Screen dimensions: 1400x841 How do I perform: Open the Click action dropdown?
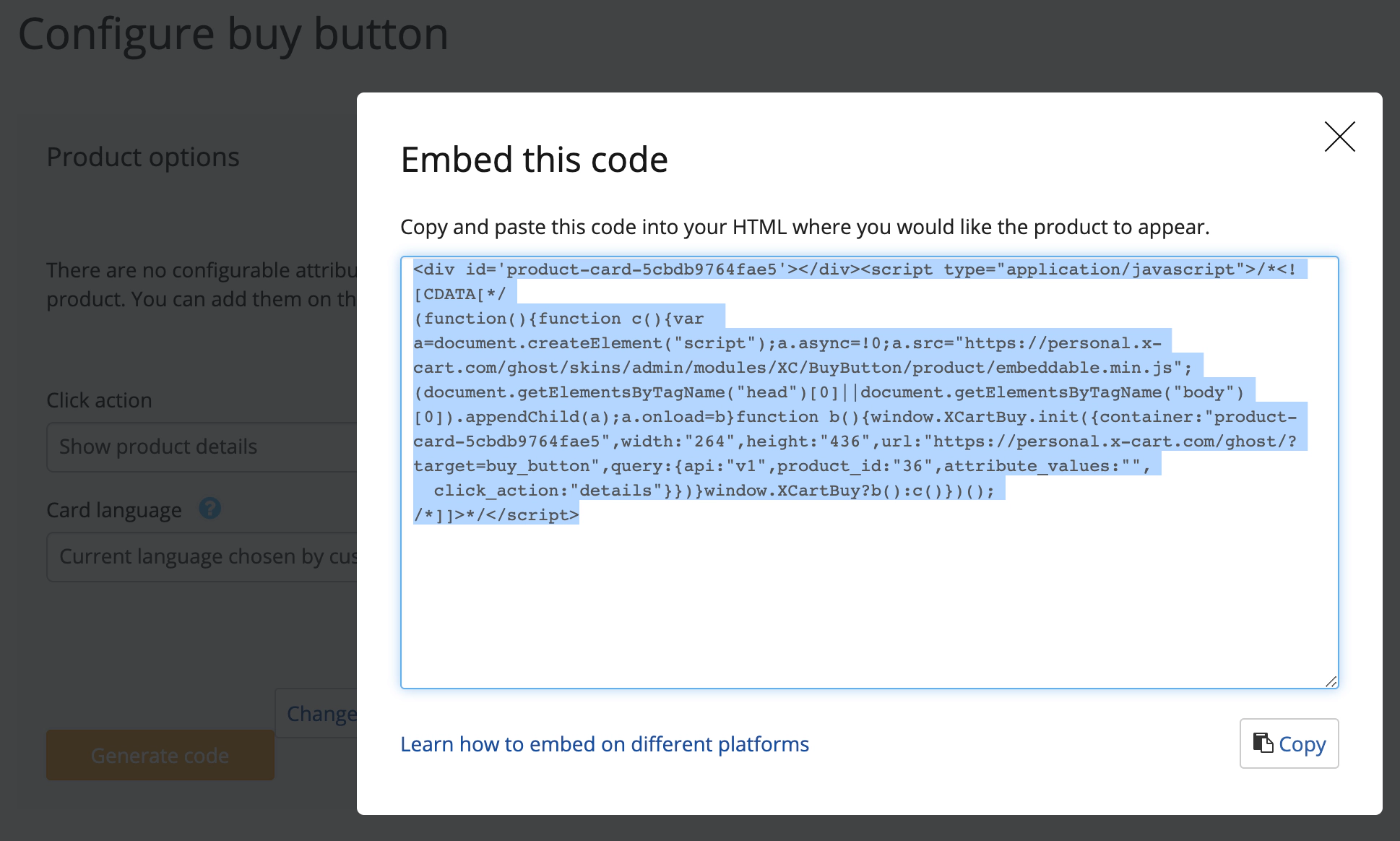202,447
